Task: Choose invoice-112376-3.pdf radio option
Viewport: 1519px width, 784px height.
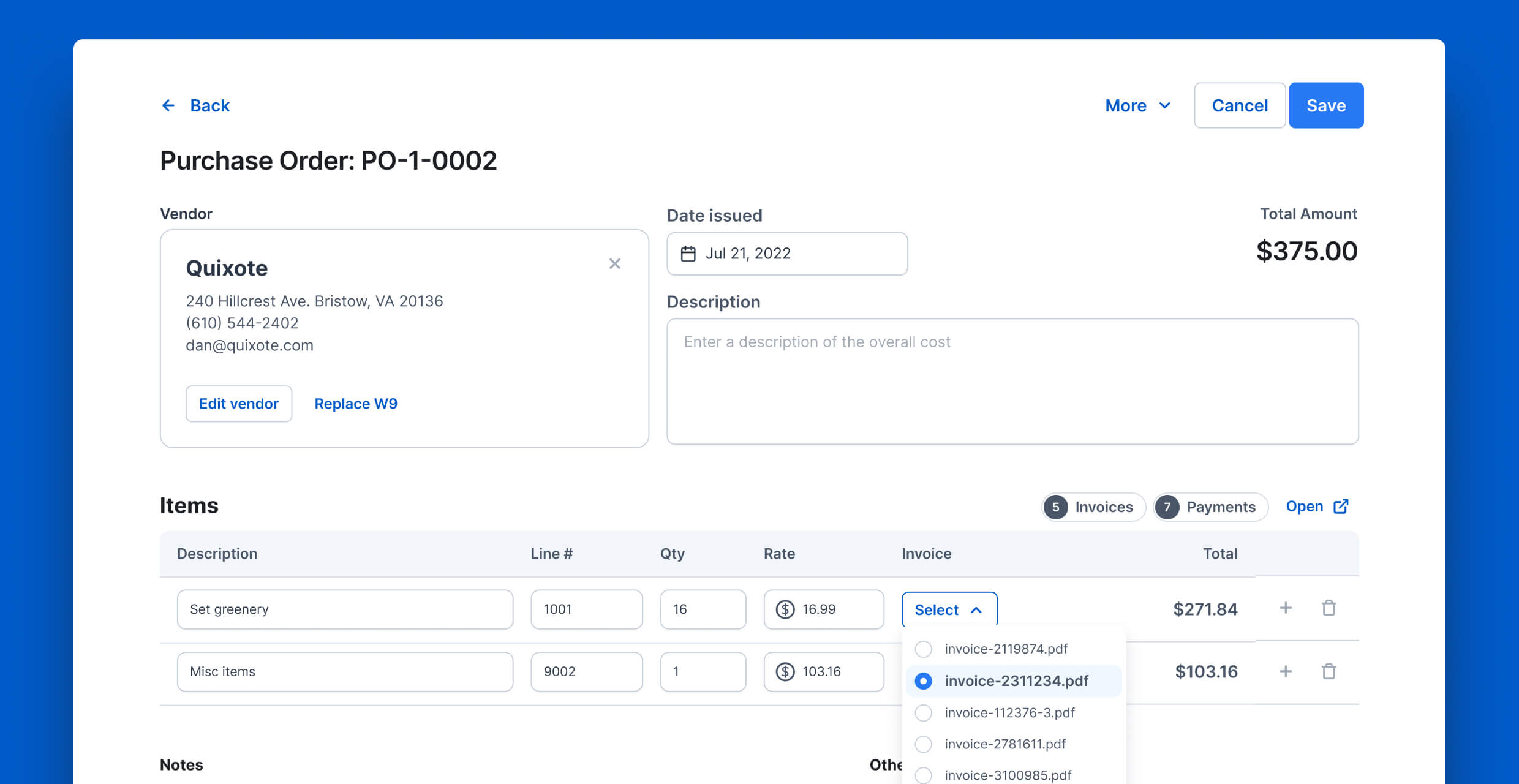Action: coord(923,713)
